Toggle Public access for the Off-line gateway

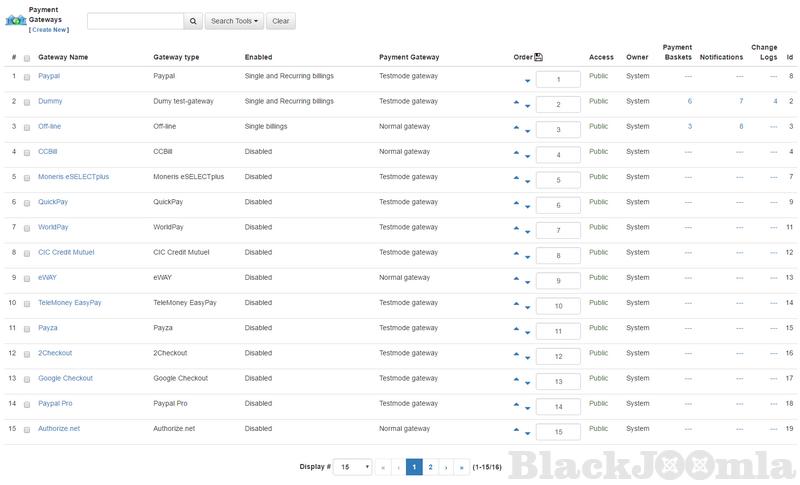598,127
